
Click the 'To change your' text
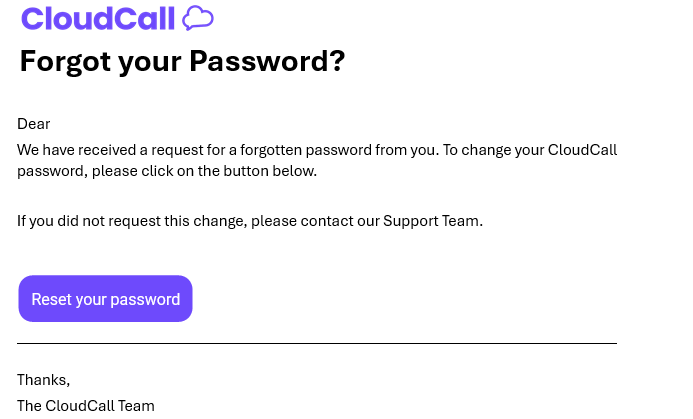coord(493,150)
